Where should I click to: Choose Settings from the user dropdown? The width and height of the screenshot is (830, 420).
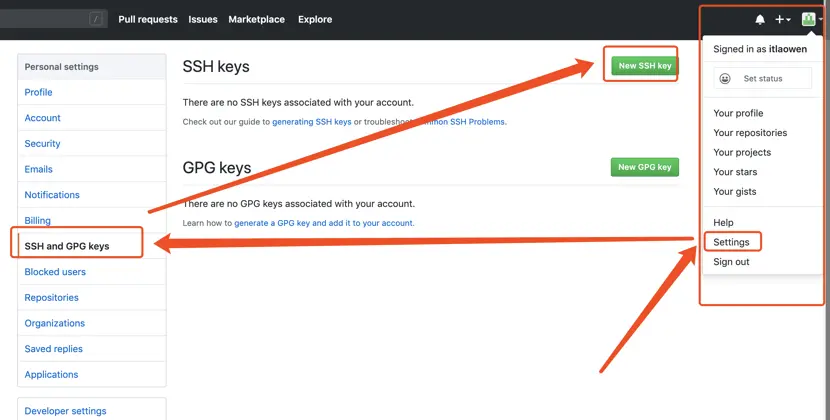(731, 242)
